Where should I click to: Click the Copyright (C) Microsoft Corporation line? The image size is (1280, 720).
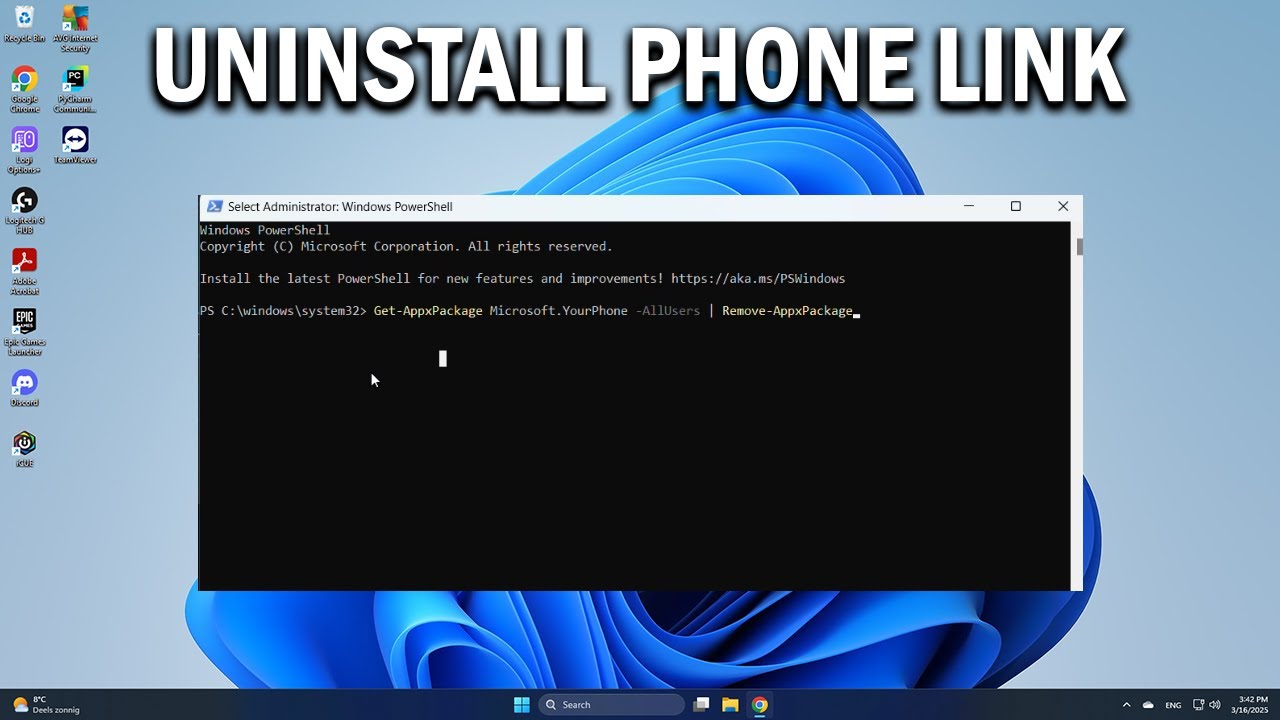click(x=406, y=246)
